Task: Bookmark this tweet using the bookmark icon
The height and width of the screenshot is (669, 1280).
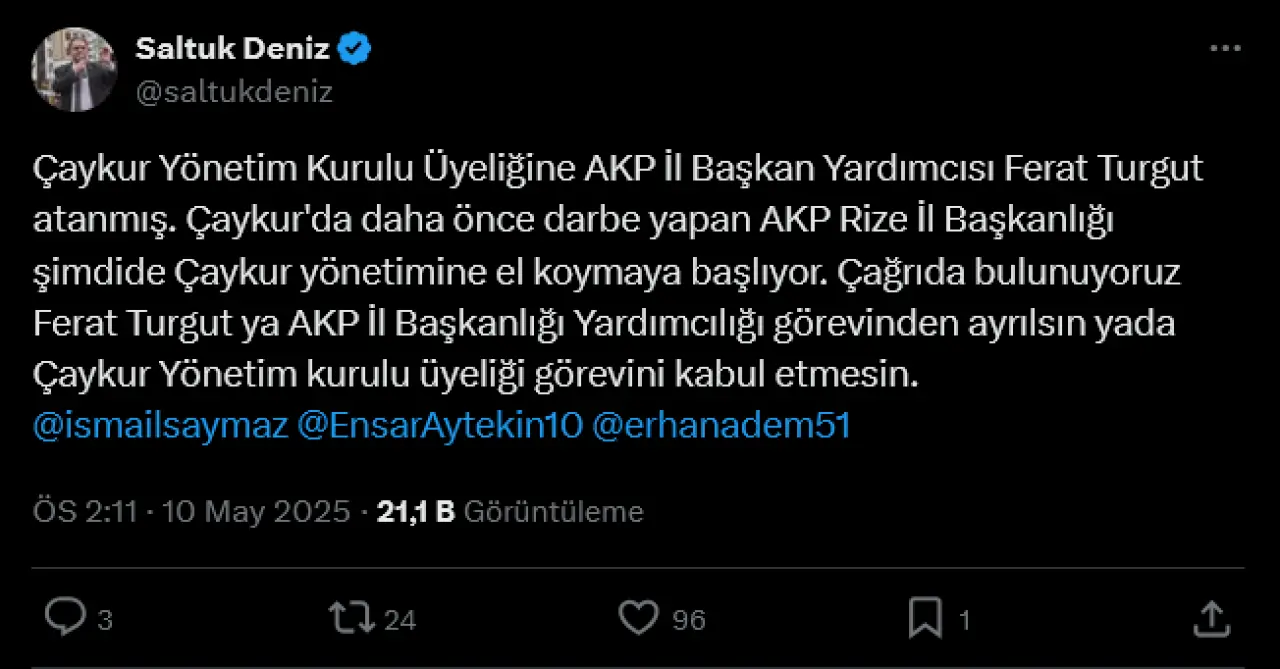Action: tap(925, 618)
